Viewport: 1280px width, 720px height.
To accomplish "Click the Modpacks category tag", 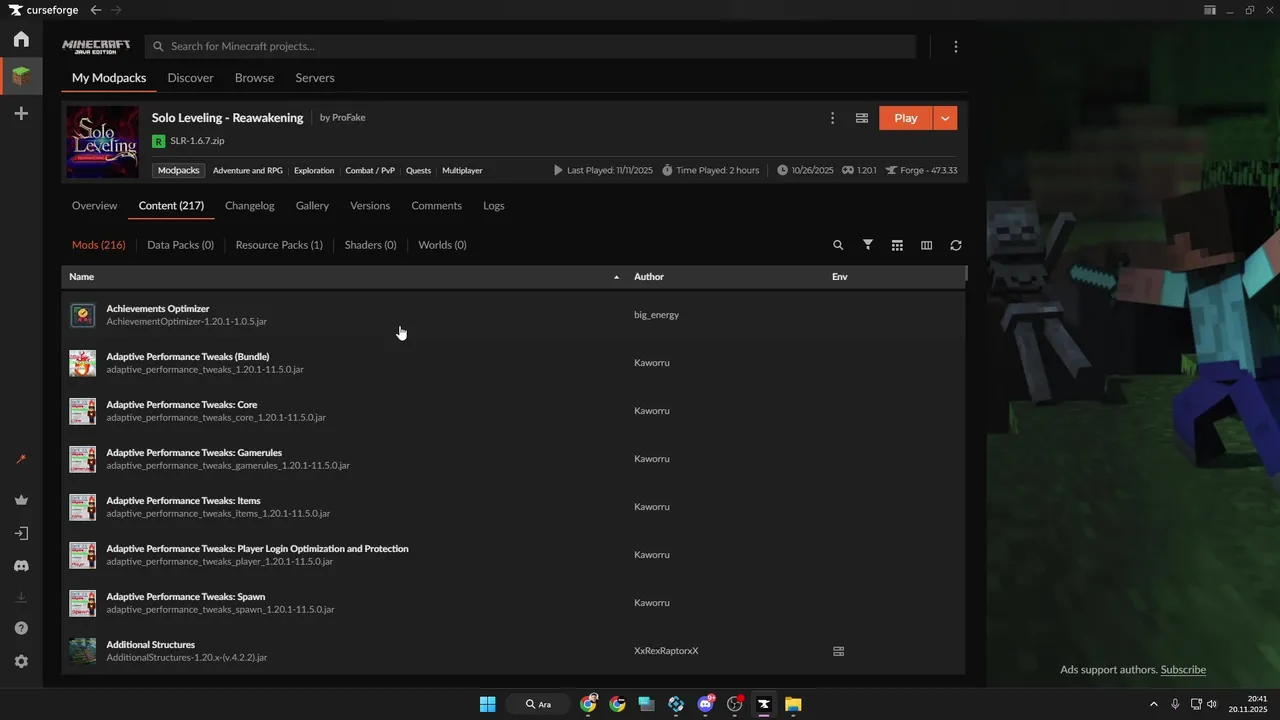I will [x=179, y=171].
